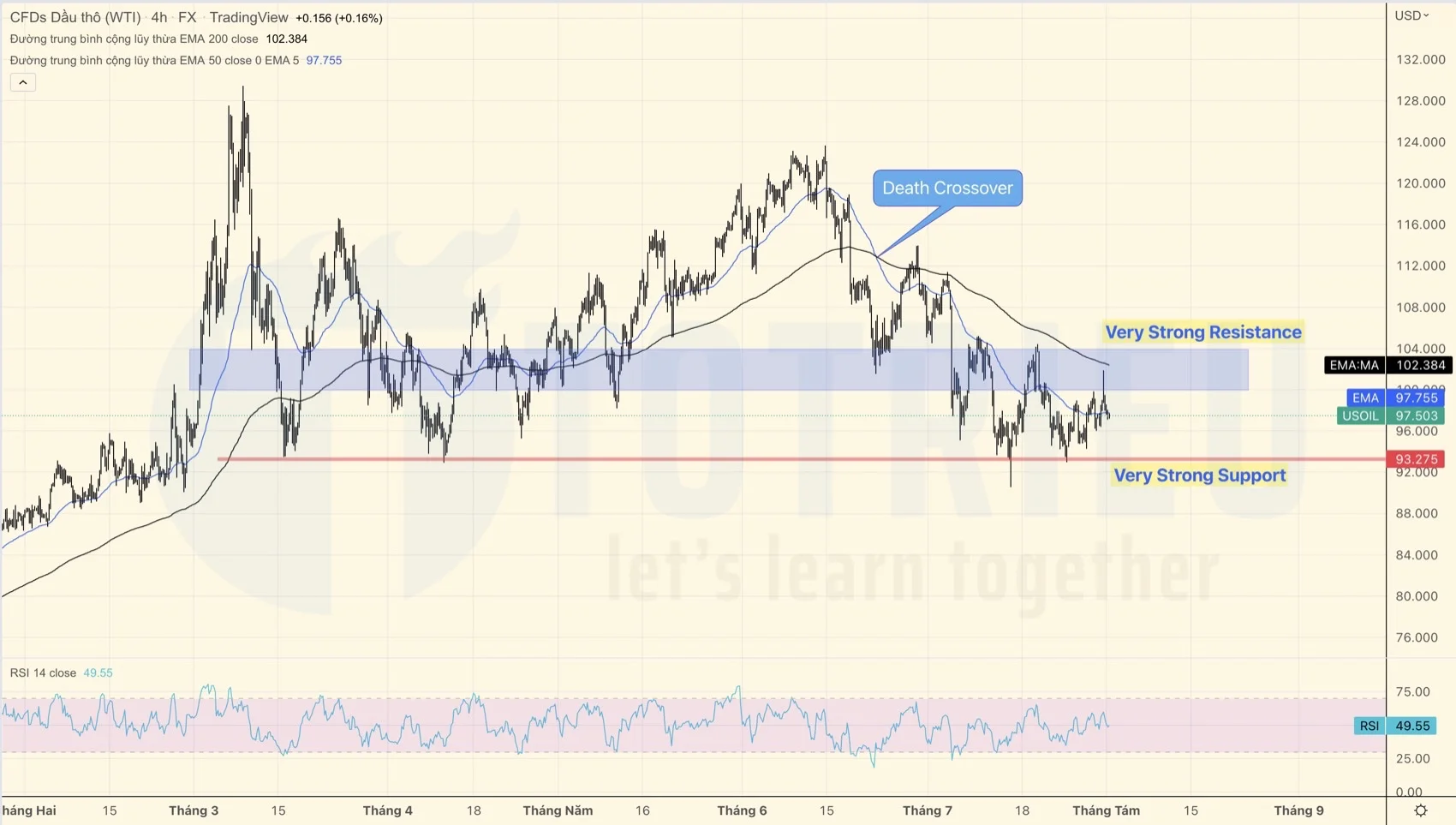Click the 4h timeframe label
This screenshot has width=1456, height=825.
[159, 17]
